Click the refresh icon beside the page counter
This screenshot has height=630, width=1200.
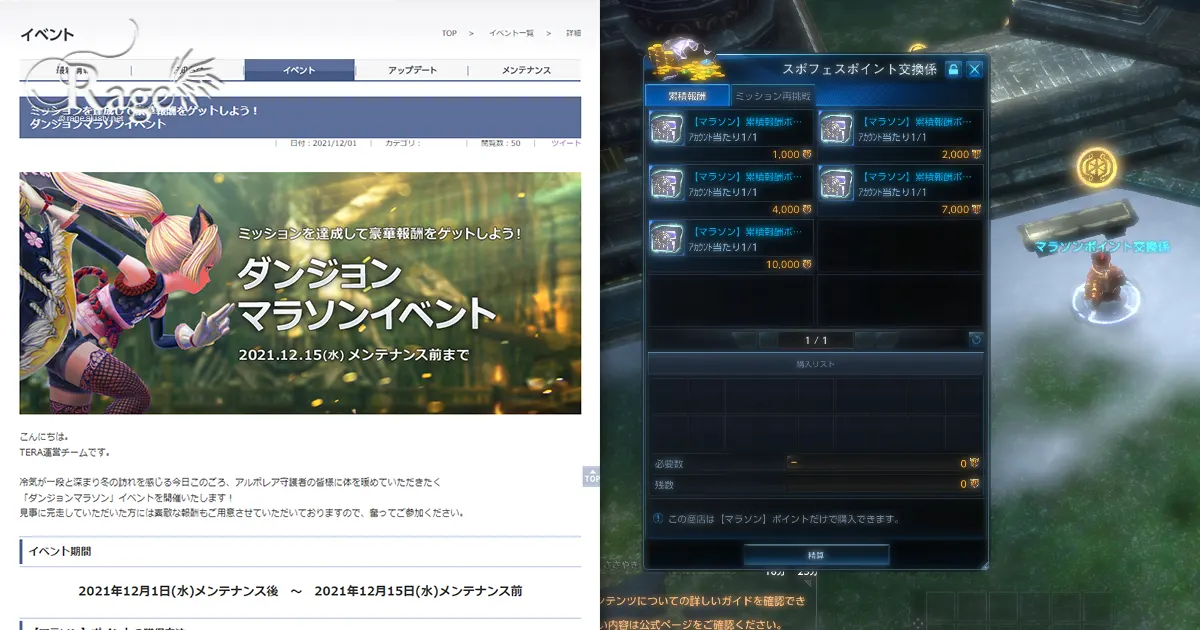tap(975, 340)
